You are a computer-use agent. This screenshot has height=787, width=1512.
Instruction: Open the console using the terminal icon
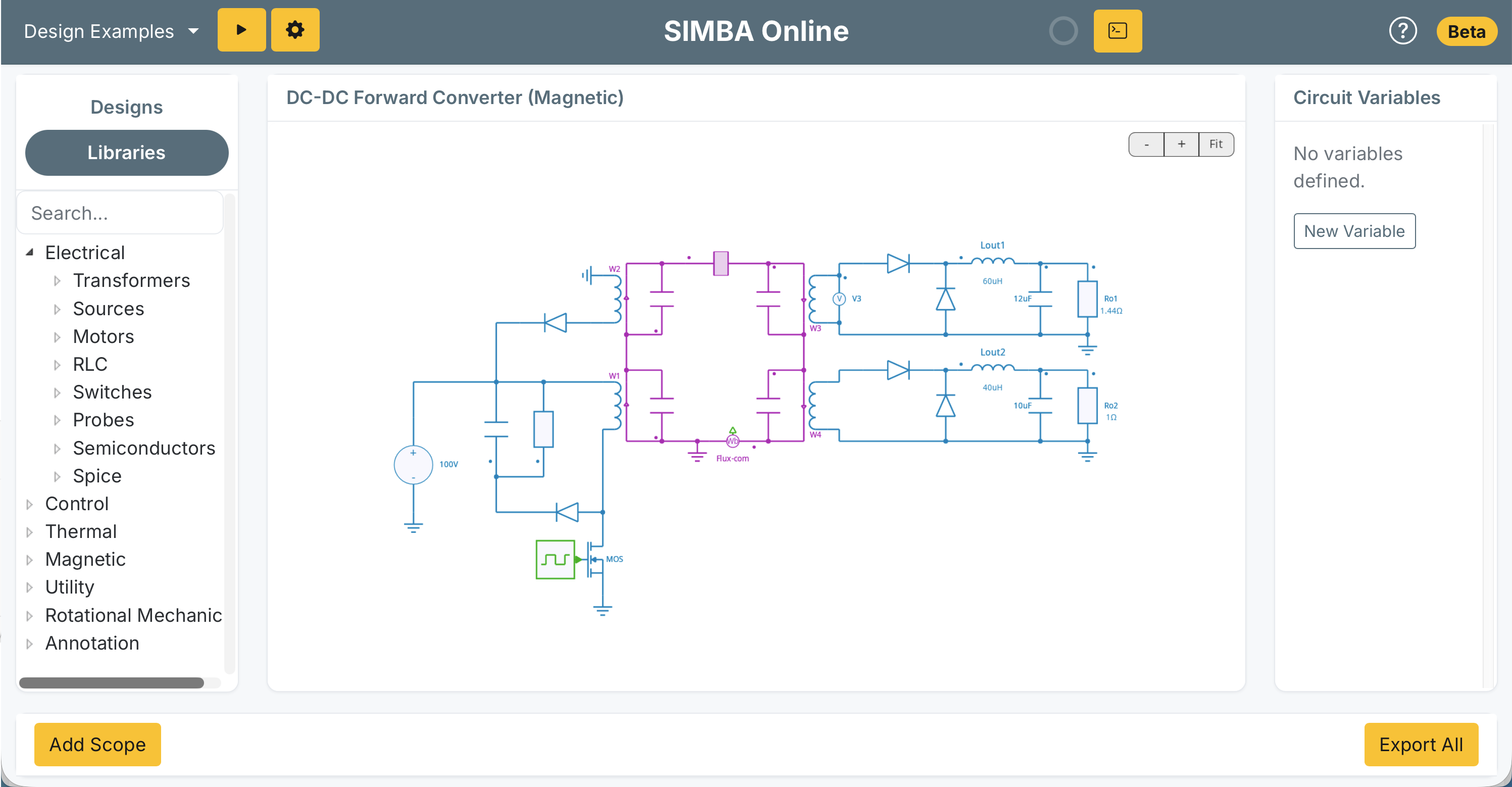pos(1117,30)
